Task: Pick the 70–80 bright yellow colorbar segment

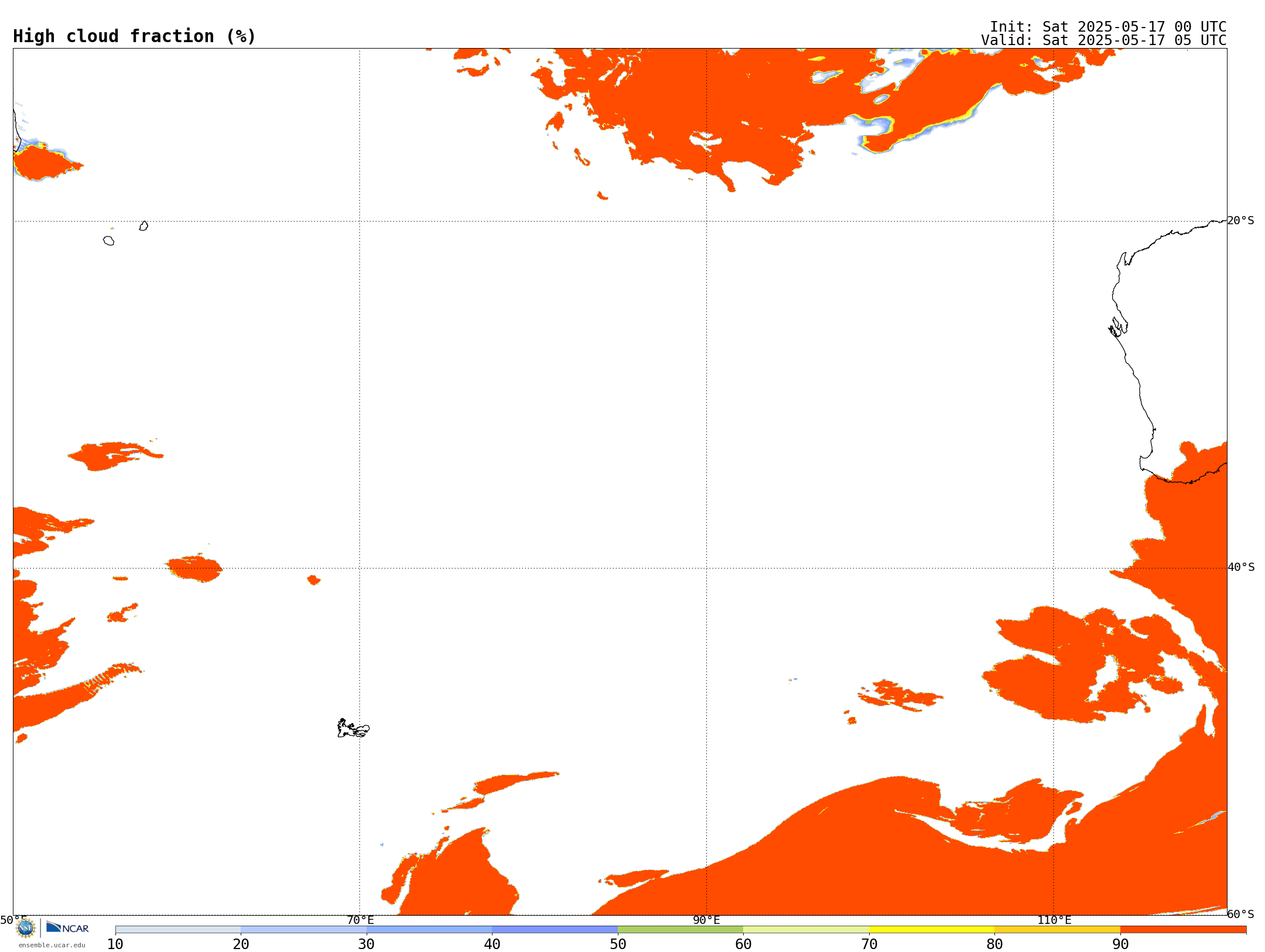Action: 932,930
